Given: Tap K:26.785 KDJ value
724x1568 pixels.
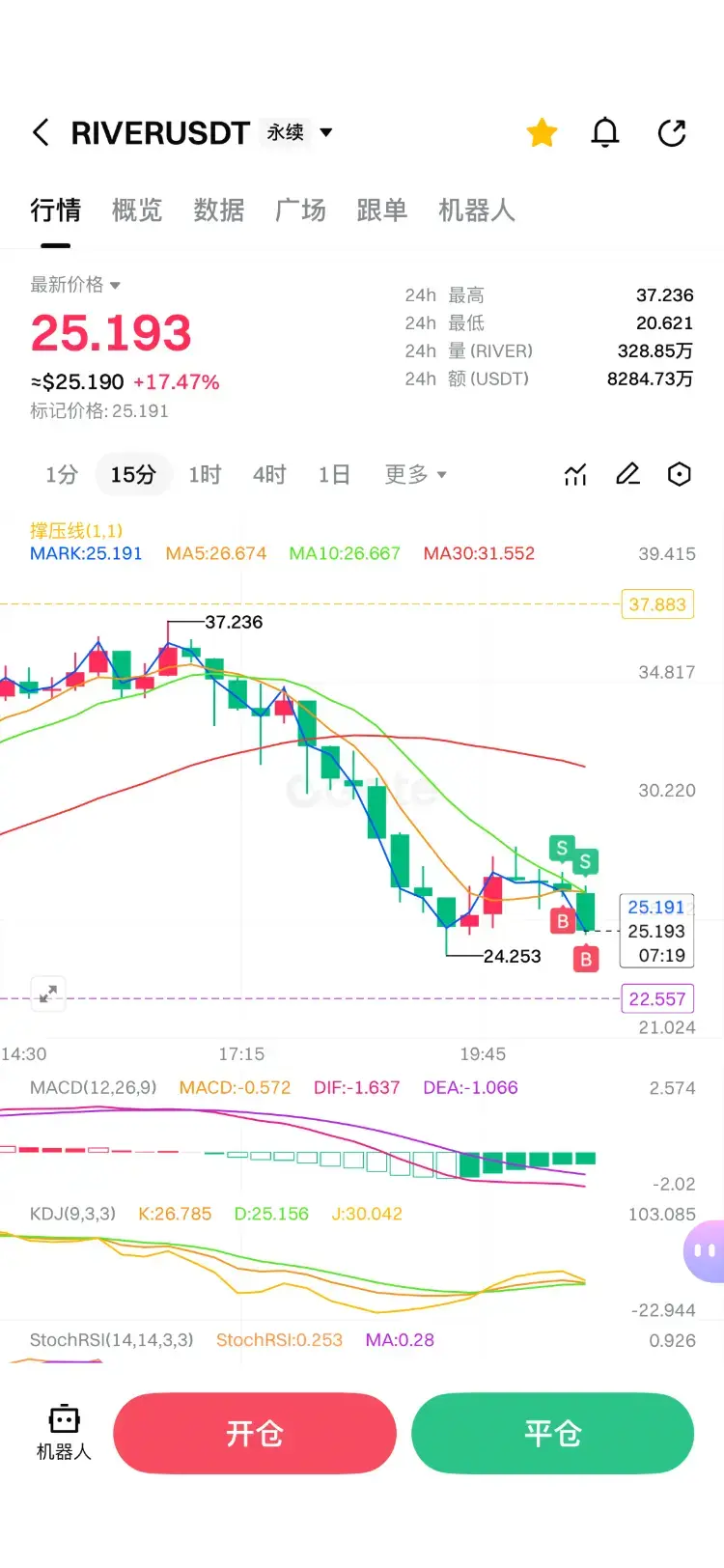Looking at the screenshot, I should 175,1214.
